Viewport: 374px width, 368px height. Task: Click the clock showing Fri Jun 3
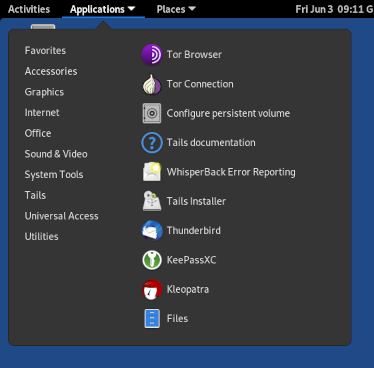(334, 9)
